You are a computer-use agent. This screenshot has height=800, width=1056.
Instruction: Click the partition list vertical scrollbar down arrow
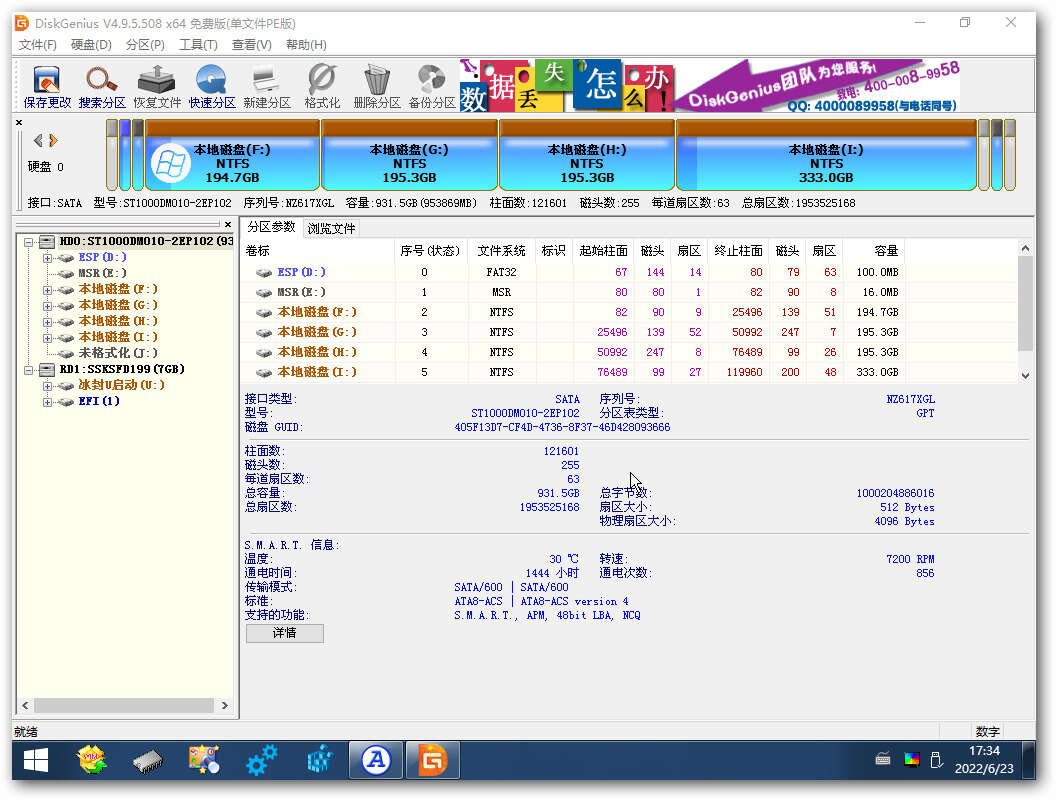coord(1025,376)
